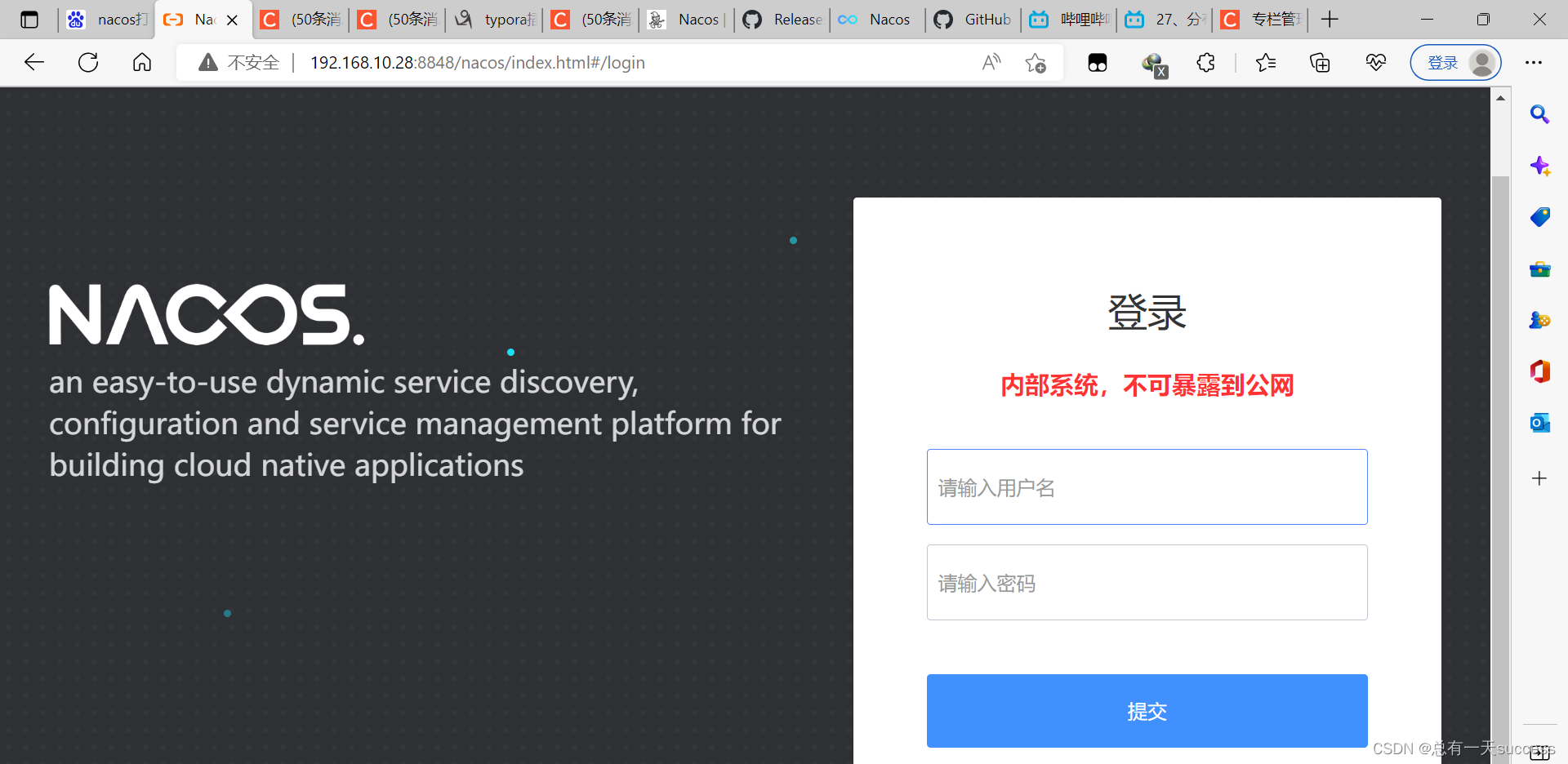Screen dimensions: 1568x764
Task: Open the Outlook sidebar icon
Action: (x=1539, y=423)
